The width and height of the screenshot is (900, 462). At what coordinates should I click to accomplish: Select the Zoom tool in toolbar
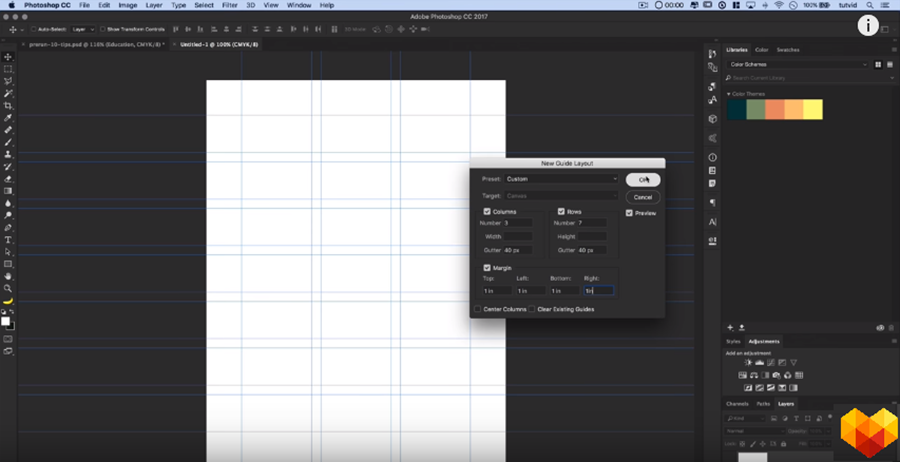tap(8, 288)
